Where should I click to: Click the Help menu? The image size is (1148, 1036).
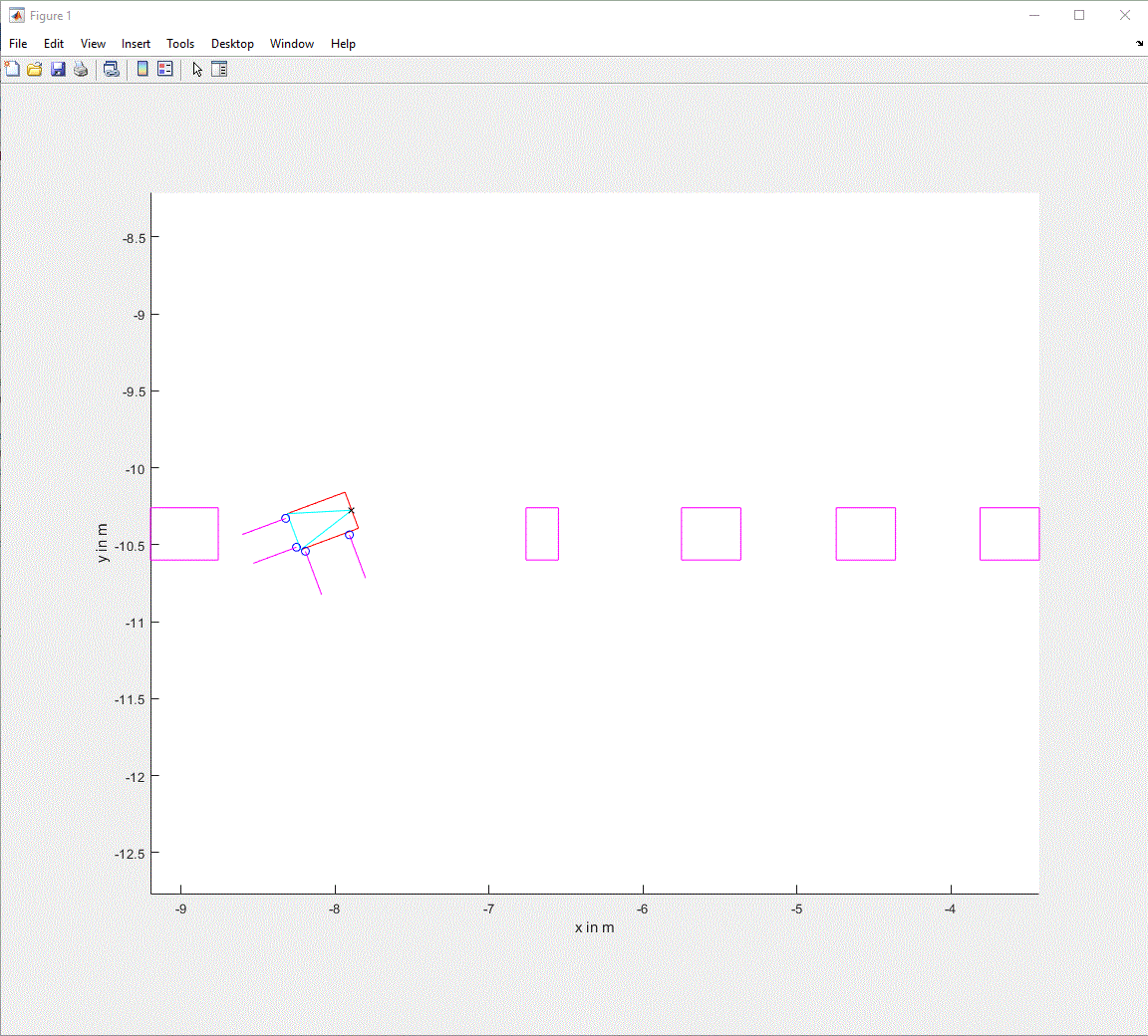click(343, 44)
